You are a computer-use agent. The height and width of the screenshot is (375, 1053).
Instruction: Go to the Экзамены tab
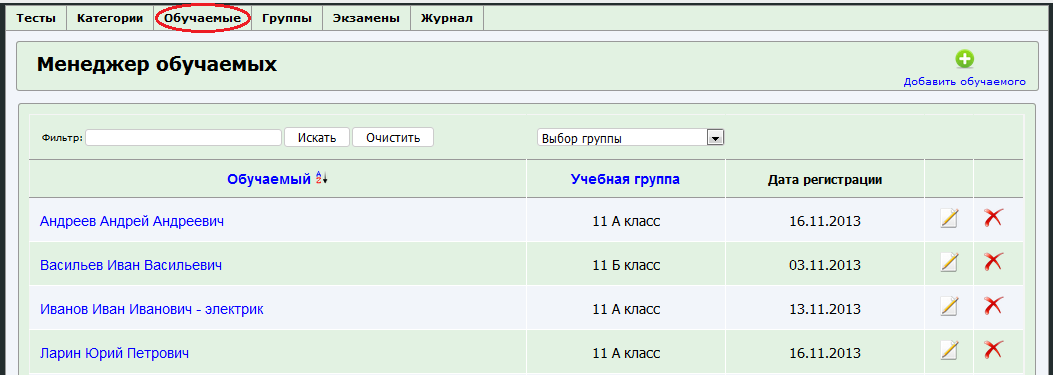click(x=367, y=18)
